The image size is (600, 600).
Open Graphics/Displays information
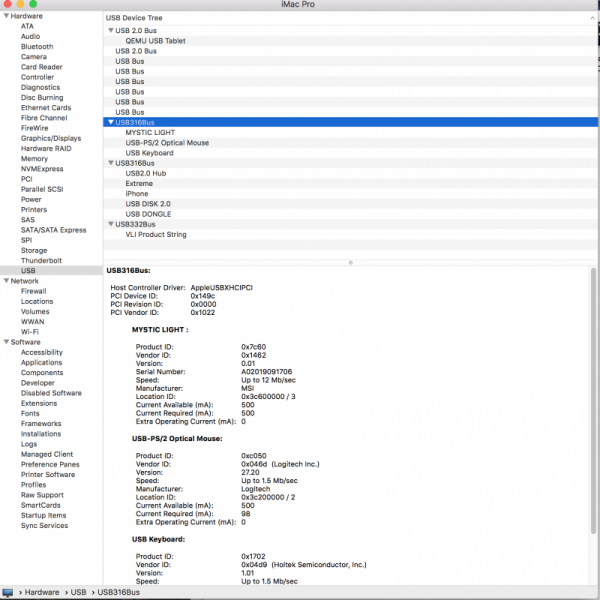pos(51,138)
